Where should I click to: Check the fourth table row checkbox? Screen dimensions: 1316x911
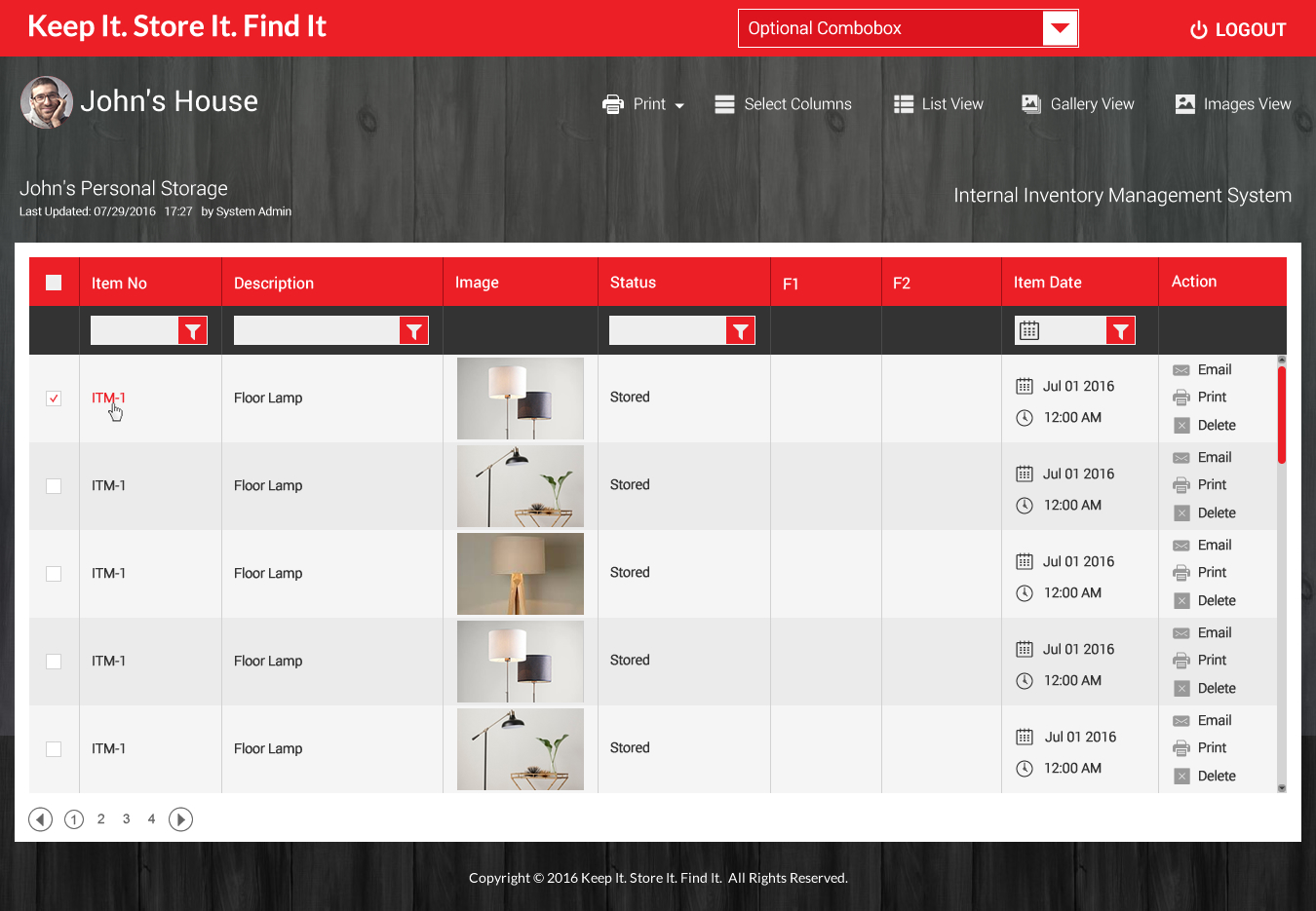tap(54, 662)
